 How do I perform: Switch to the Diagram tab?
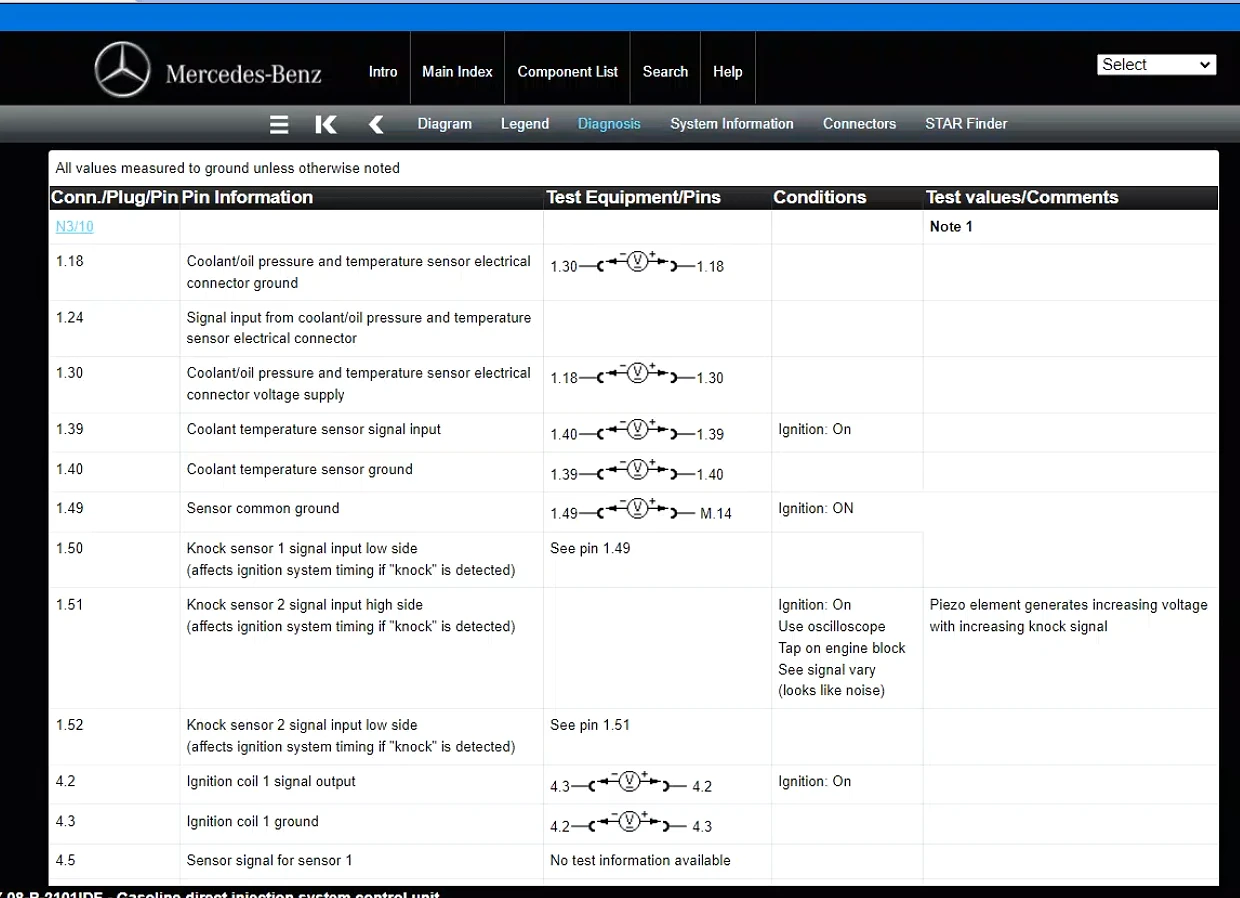(444, 124)
